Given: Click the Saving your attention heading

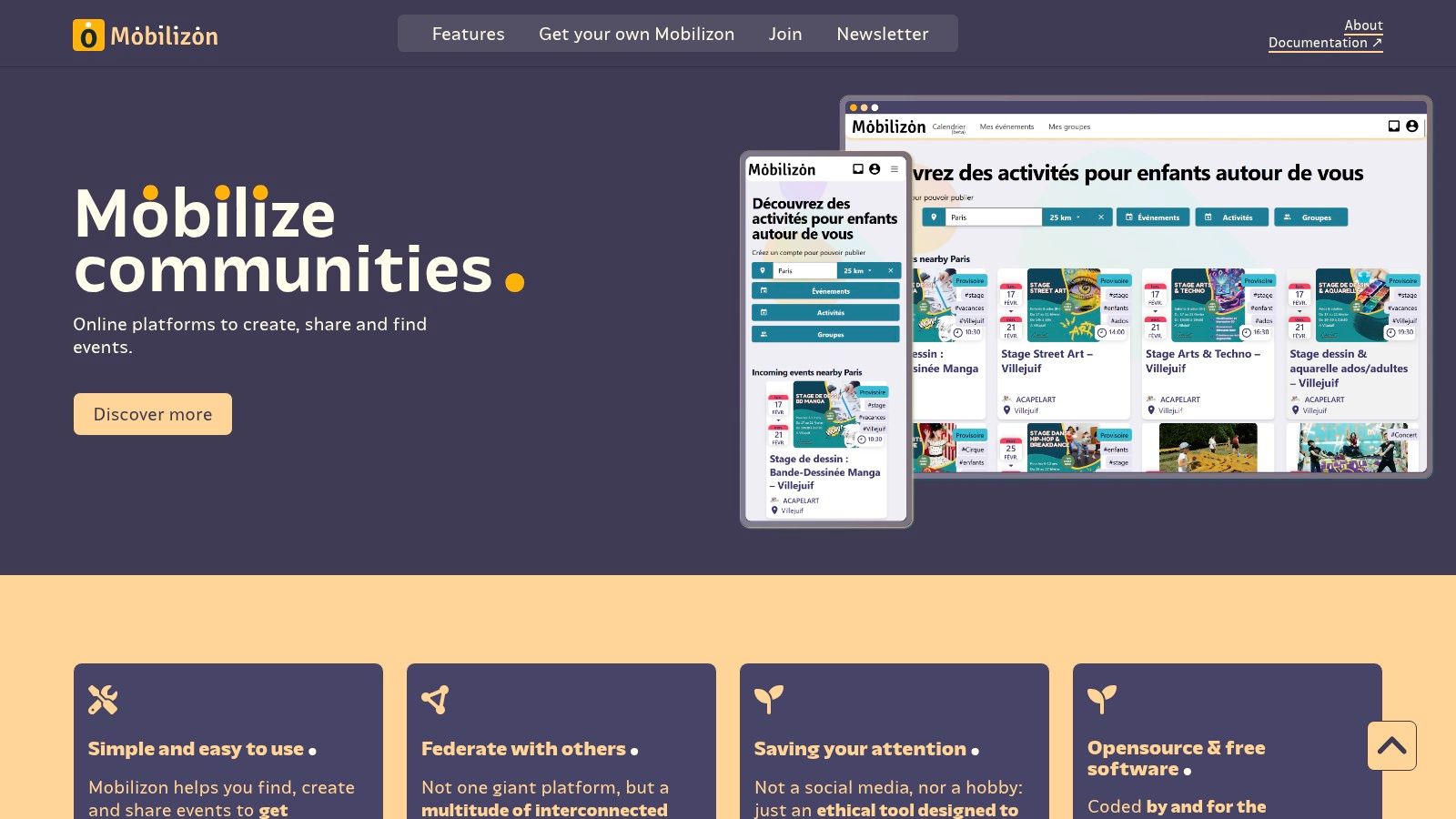Looking at the screenshot, I should pos(860,749).
